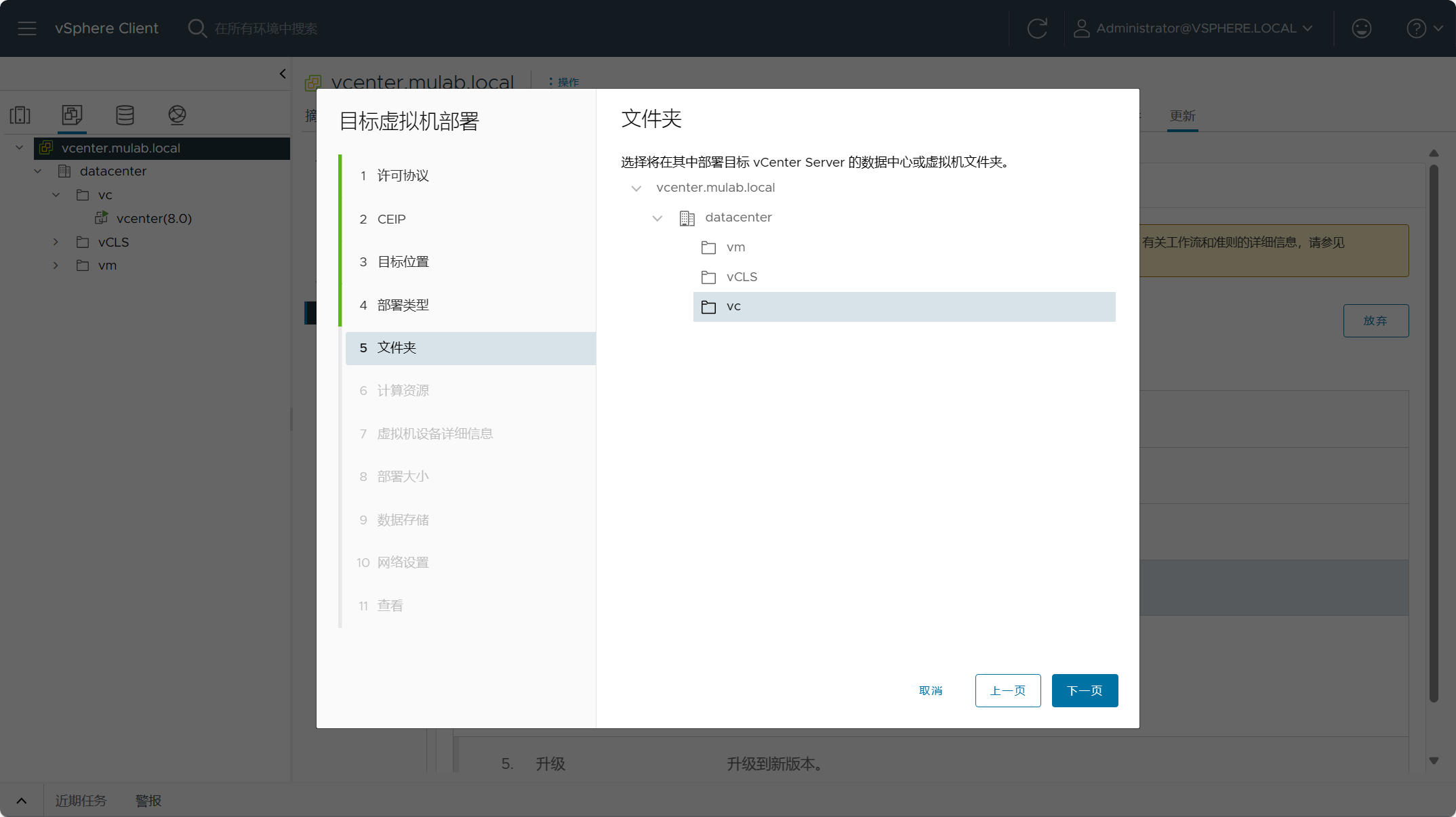Click the scrollbar down arrow
The height and width of the screenshot is (817, 1456).
[x=1433, y=761]
